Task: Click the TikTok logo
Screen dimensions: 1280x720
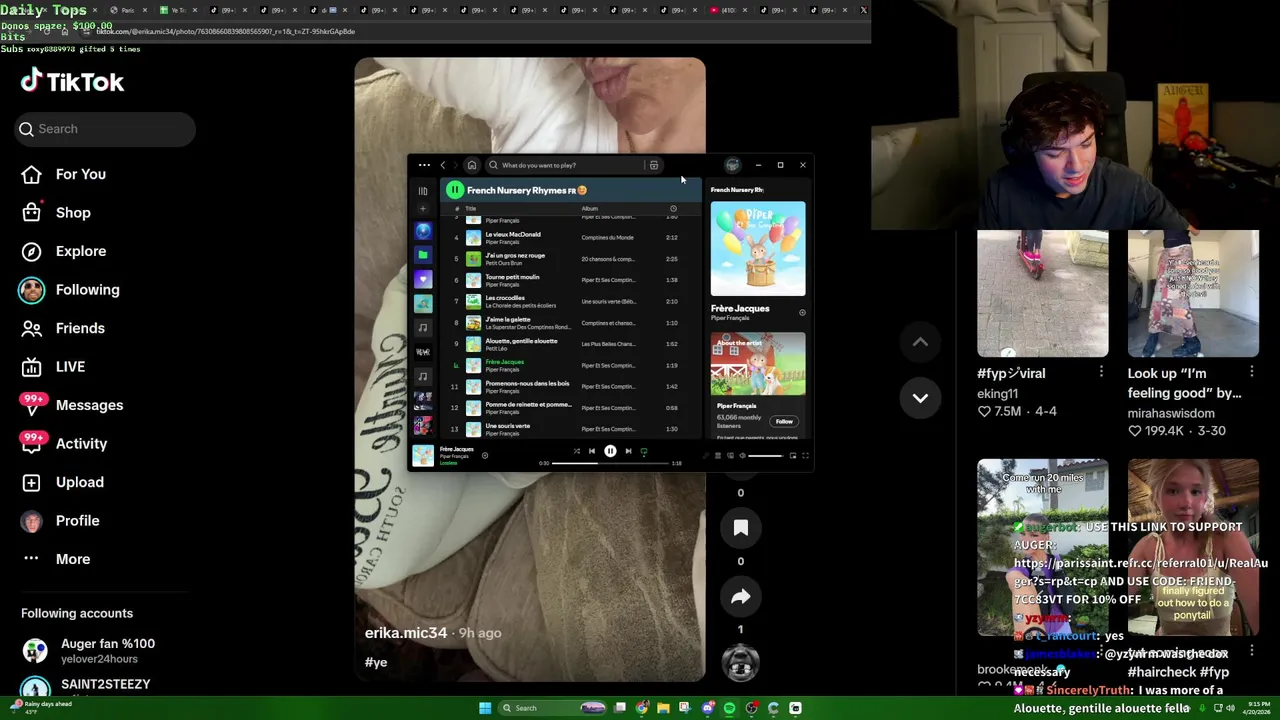Action: pos(72,81)
